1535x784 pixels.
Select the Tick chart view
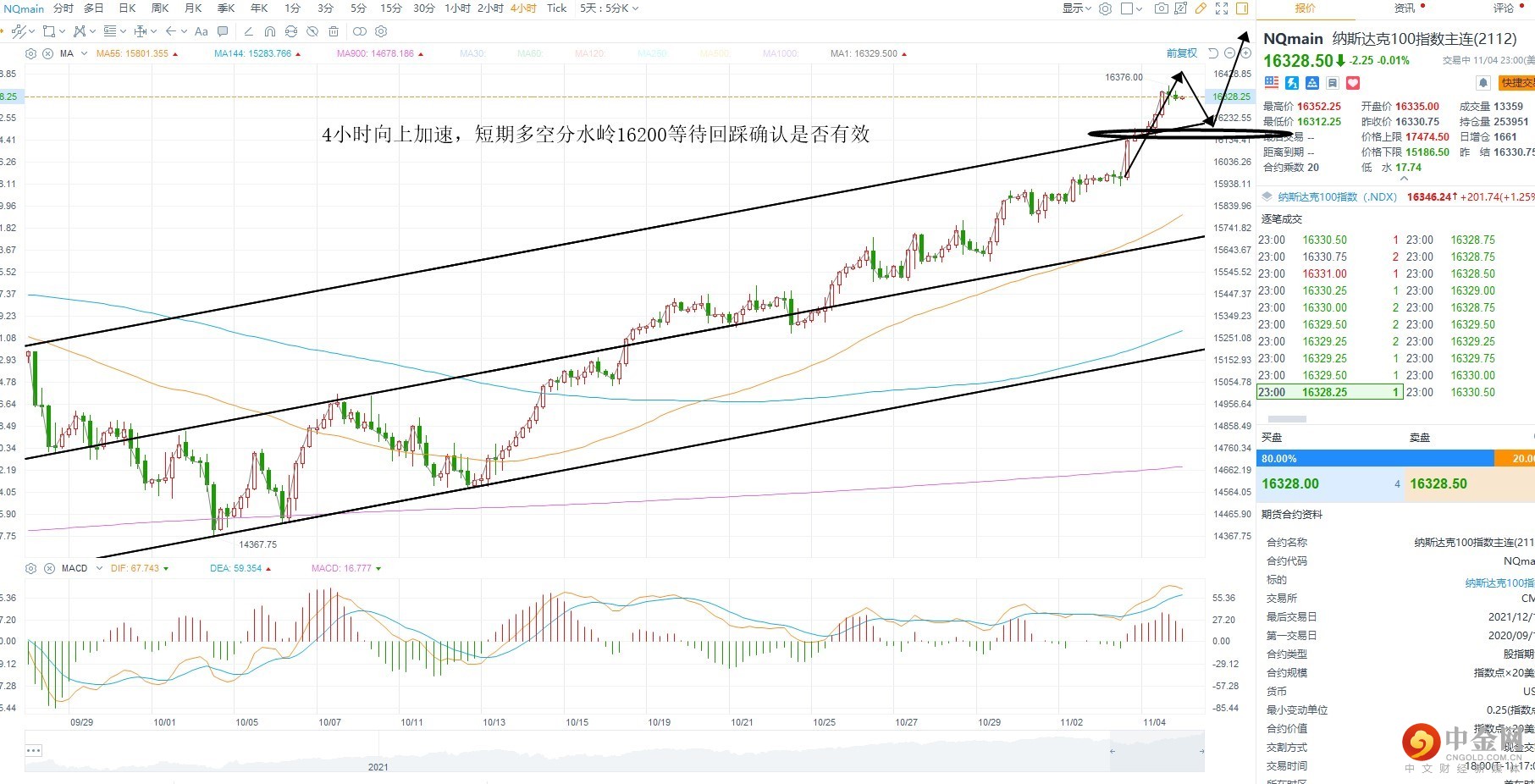click(557, 8)
